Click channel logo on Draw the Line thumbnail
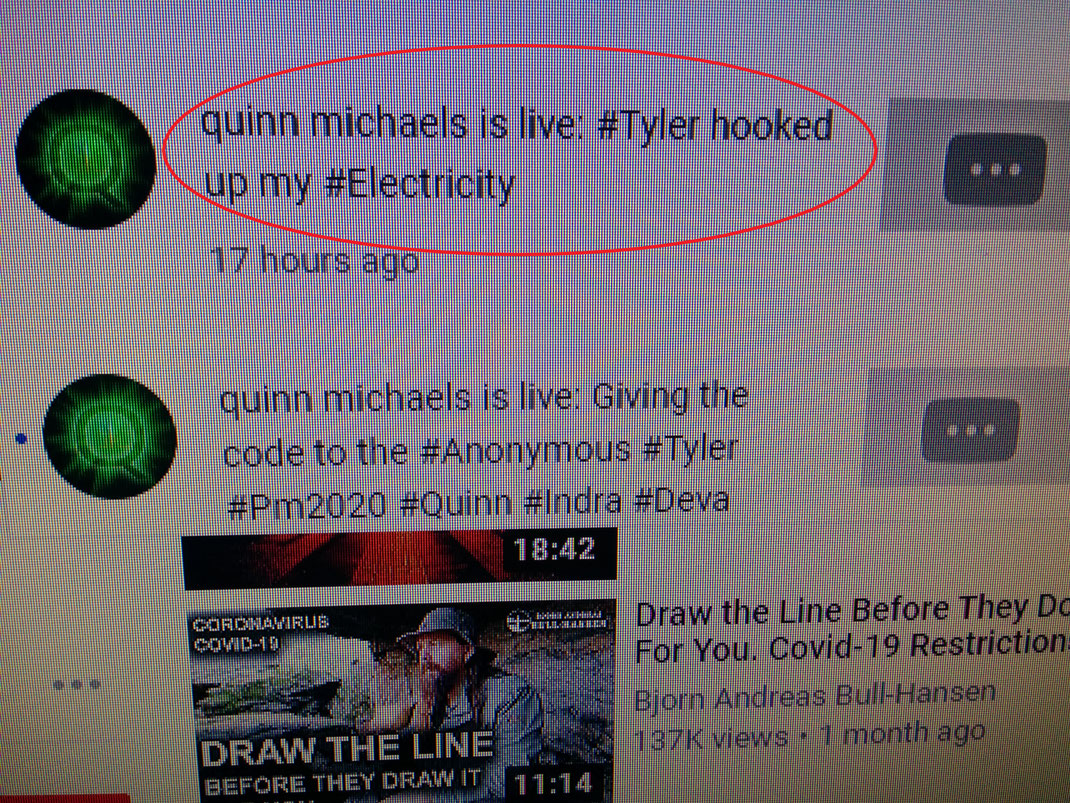 pyautogui.click(x=557, y=621)
